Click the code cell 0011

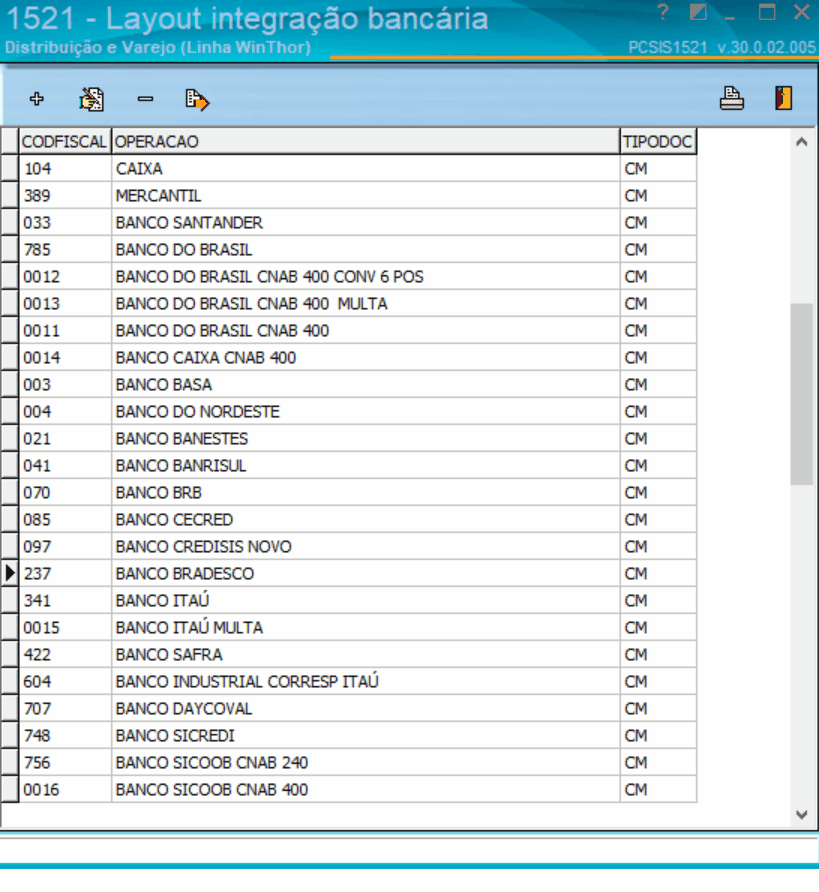pos(65,331)
